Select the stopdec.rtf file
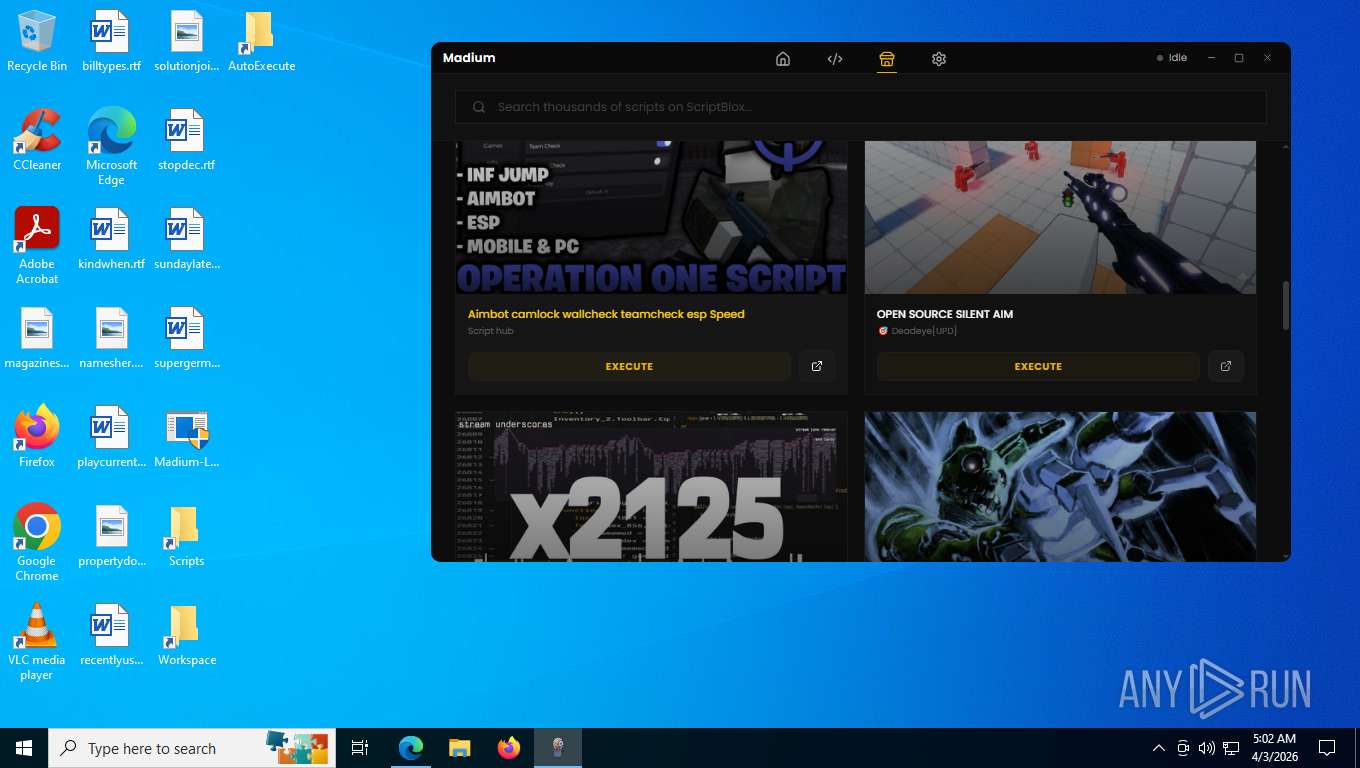Viewport: 1360px width, 768px height. coord(186,141)
